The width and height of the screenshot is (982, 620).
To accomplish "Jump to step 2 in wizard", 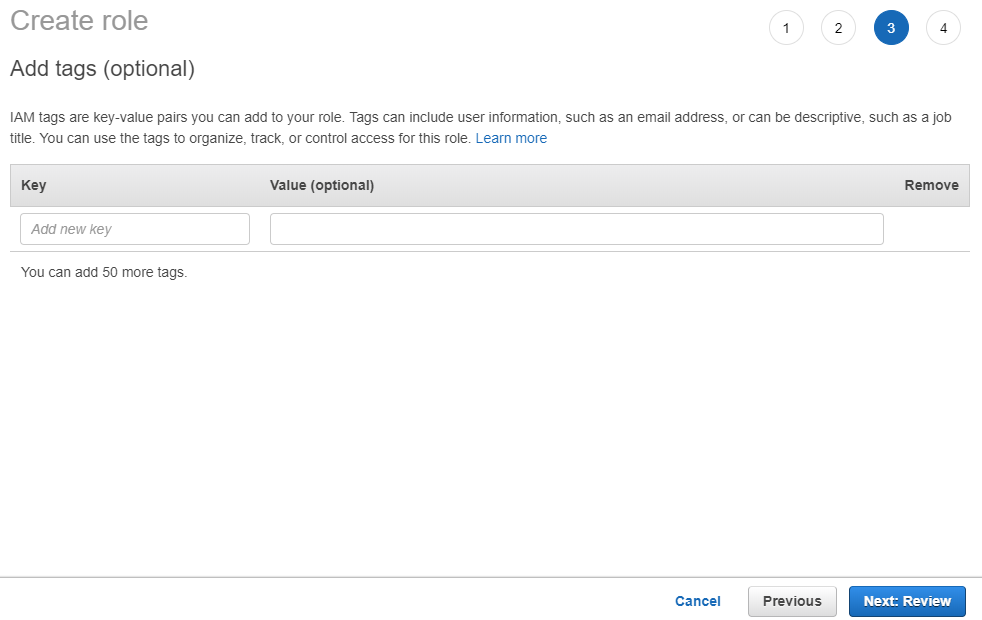I will coord(838,28).
